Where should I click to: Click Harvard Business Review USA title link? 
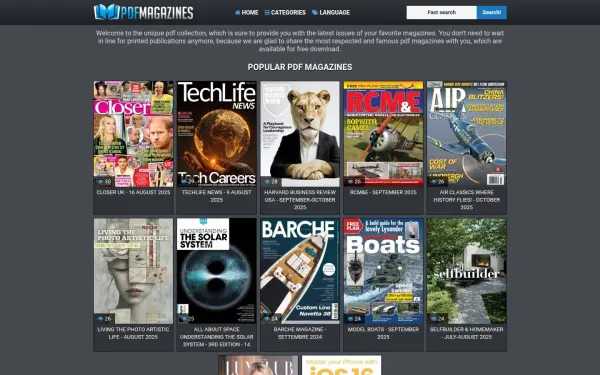[300, 200]
